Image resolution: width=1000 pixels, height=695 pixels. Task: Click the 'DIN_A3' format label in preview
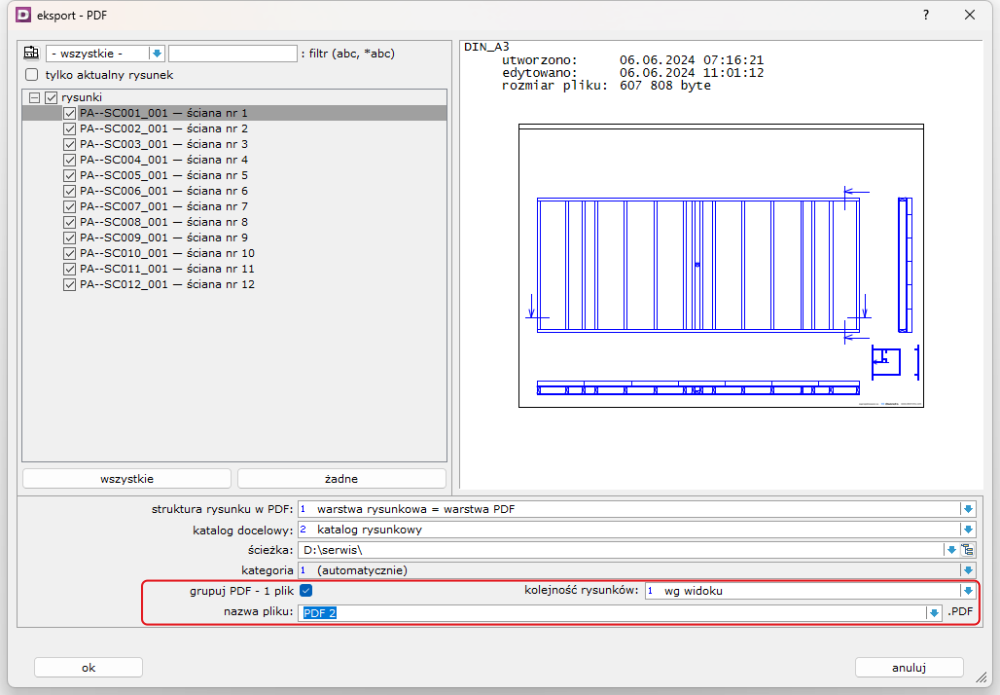click(487, 47)
